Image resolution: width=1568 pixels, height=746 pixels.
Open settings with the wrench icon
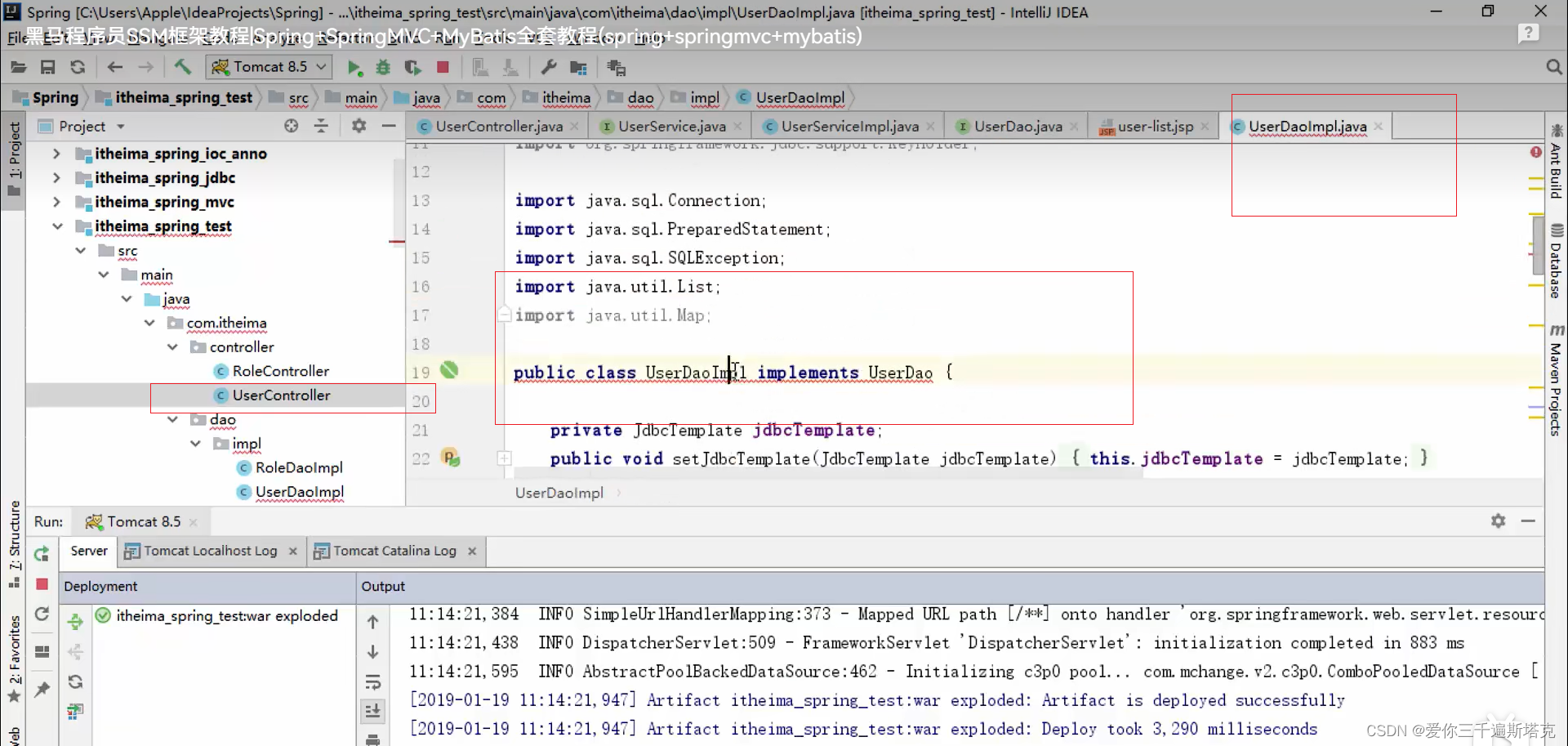coord(549,67)
